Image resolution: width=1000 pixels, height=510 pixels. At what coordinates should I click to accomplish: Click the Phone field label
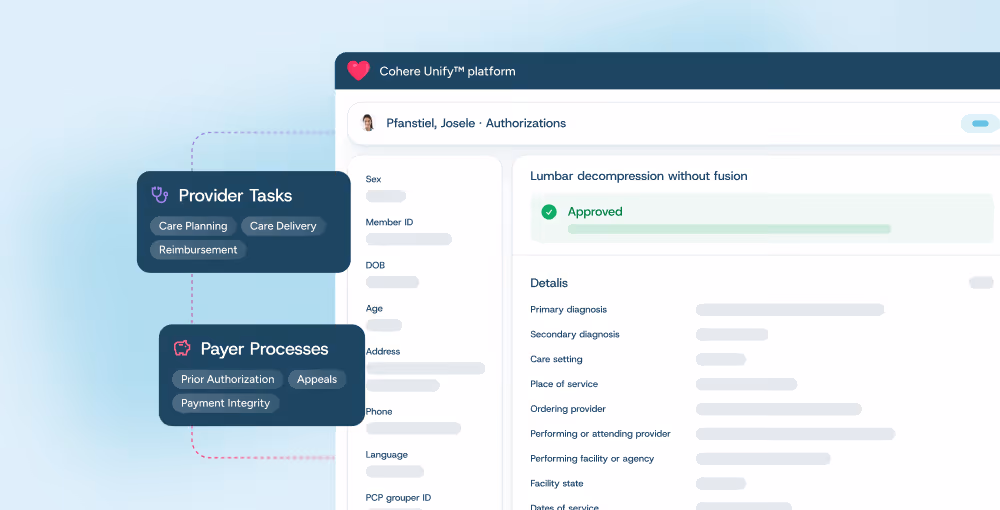point(379,411)
